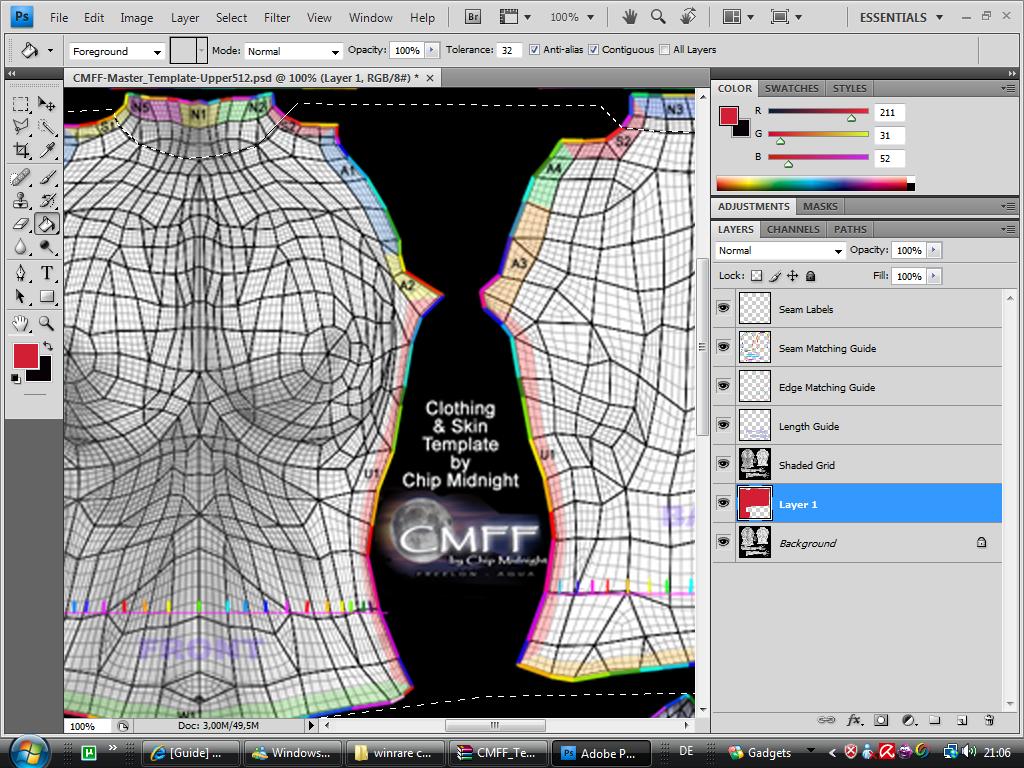Open the tool Opacity slider arrow
This screenshot has height=768, width=1024.
pyautogui.click(x=432, y=50)
